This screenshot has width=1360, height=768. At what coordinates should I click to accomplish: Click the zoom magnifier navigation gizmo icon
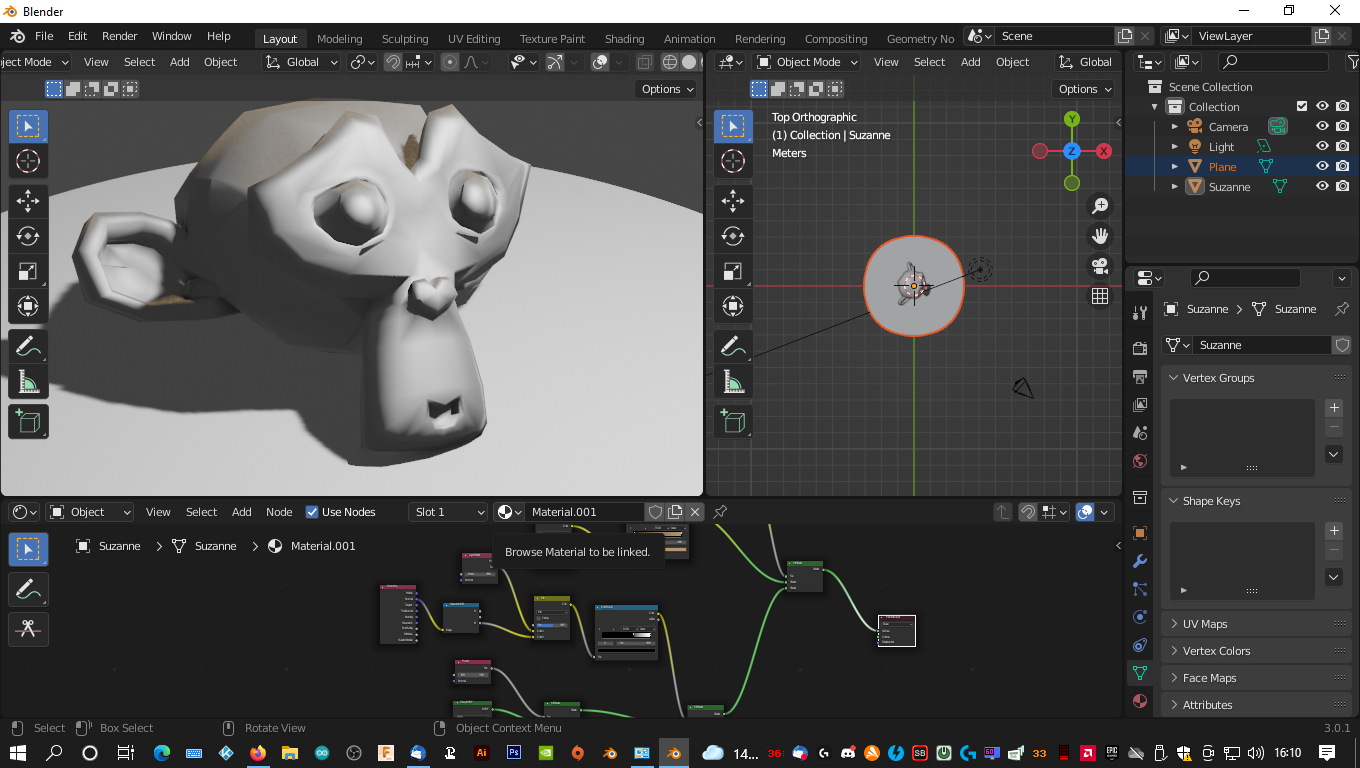click(x=1100, y=206)
